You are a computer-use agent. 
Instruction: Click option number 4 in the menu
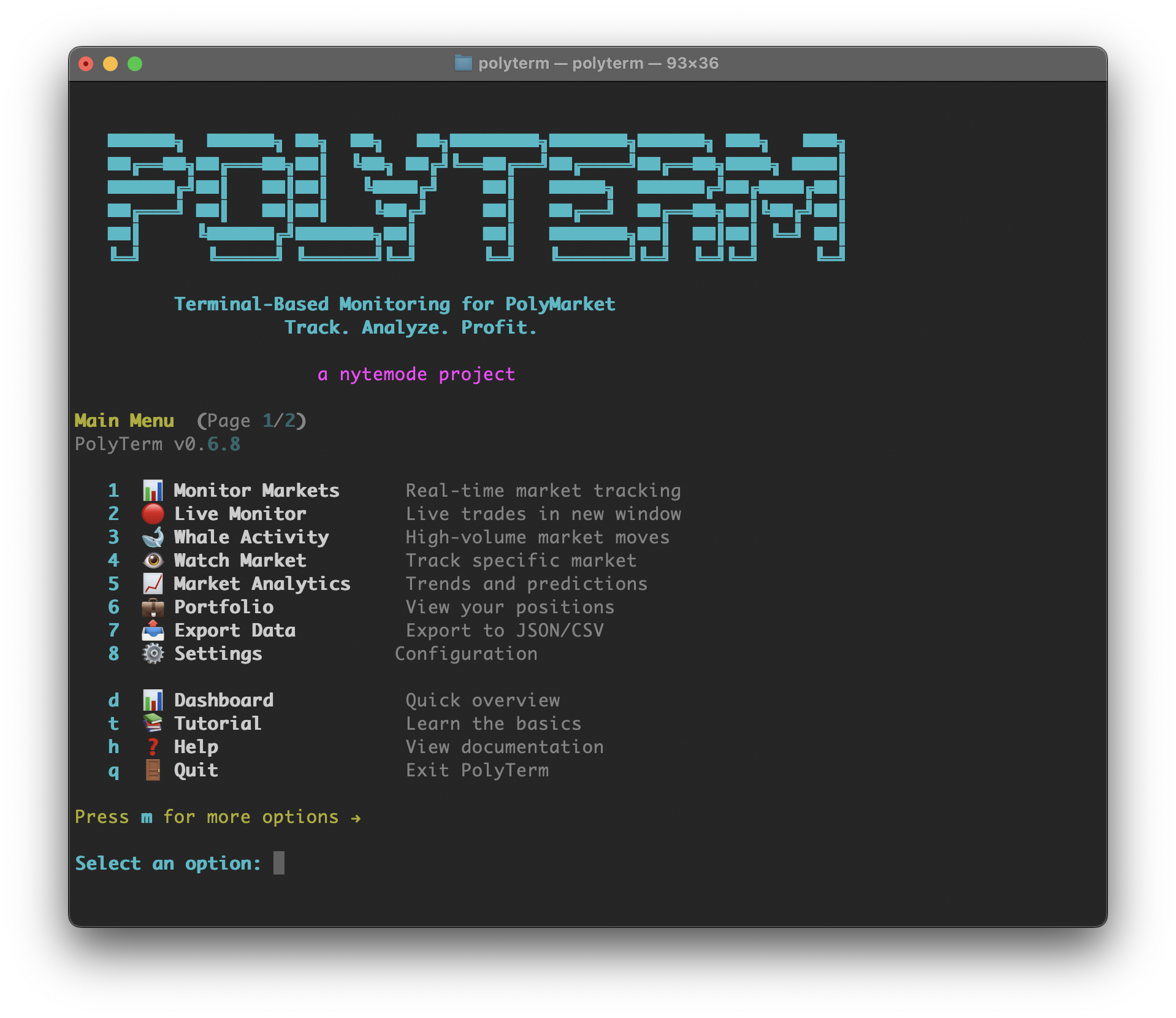pos(113,561)
